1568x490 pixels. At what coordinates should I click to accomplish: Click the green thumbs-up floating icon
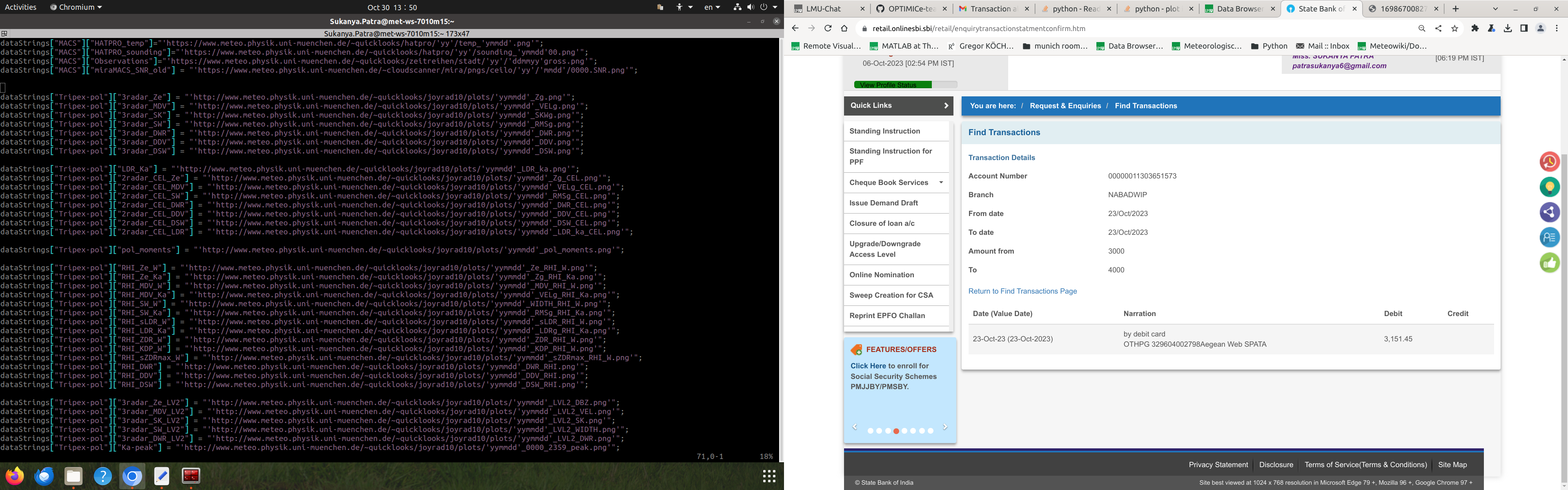tap(1549, 263)
